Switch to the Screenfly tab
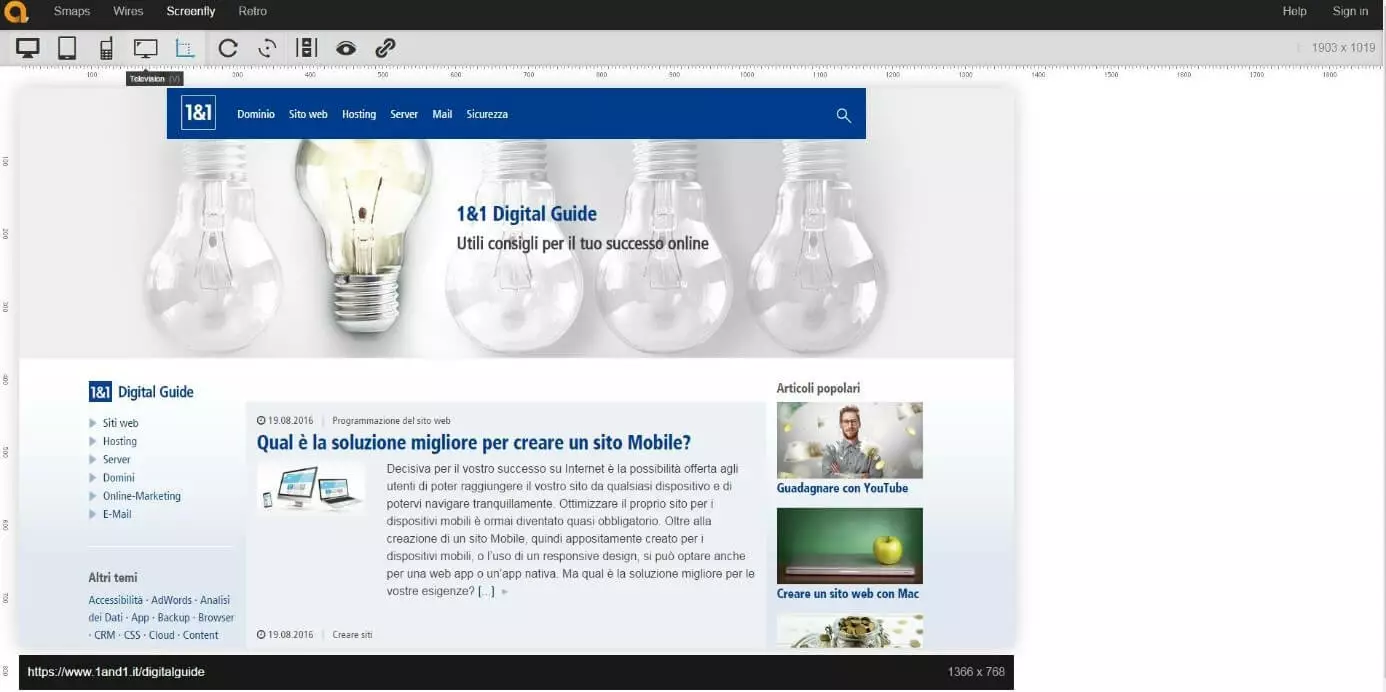This screenshot has height=692, width=1386. pyautogui.click(x=191, y=12)
